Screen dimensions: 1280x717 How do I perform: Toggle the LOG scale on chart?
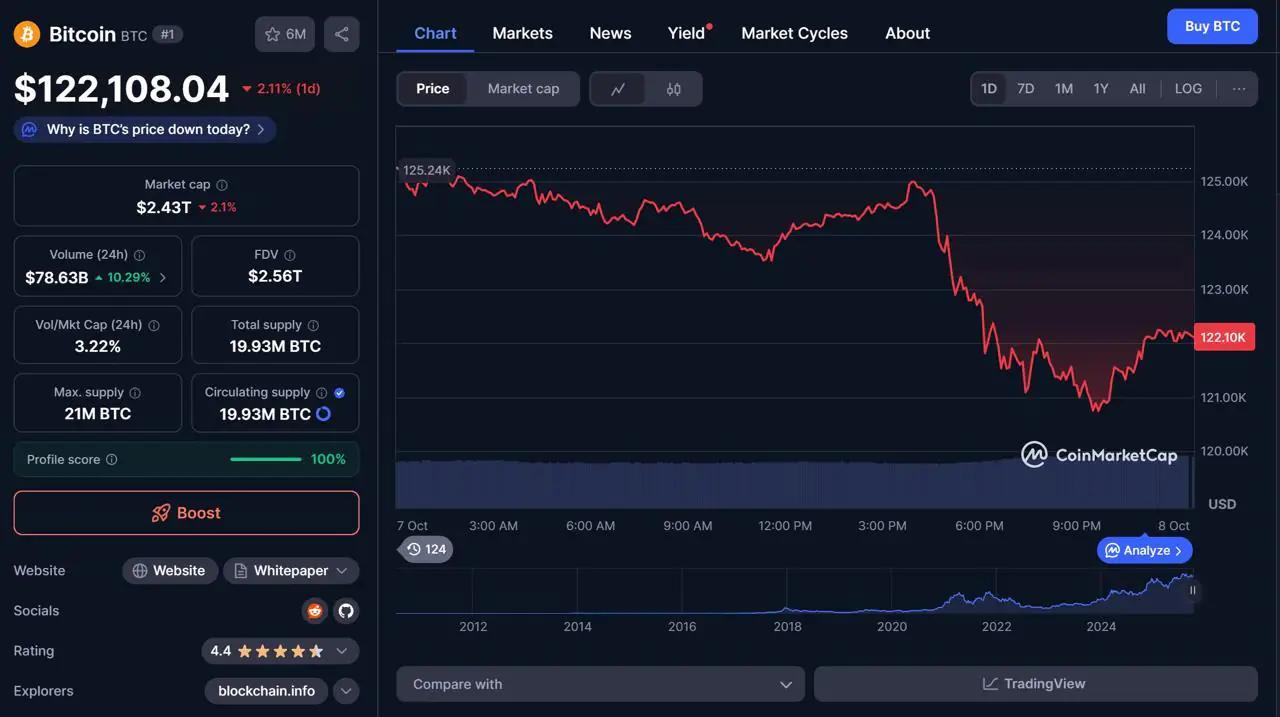click(x=1188, y=89)
